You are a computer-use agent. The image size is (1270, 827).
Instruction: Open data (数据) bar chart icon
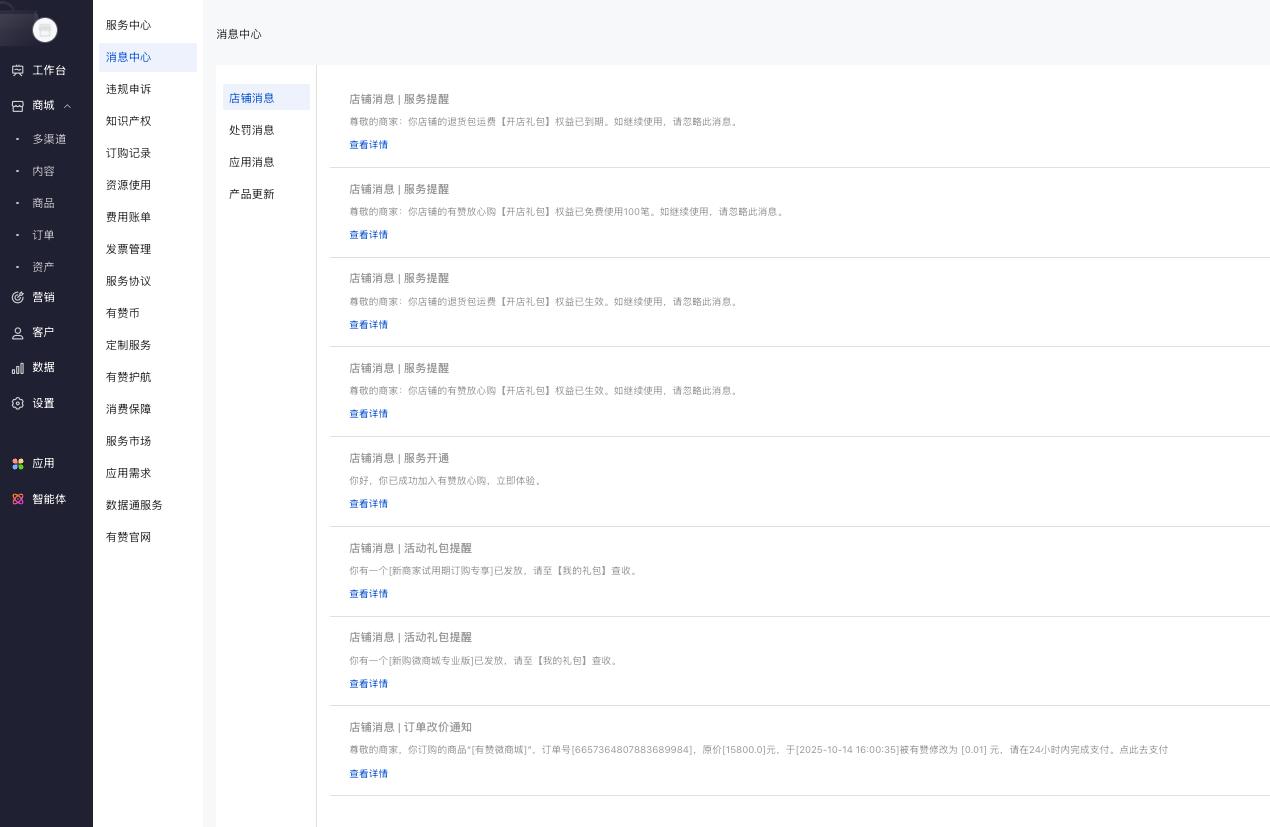[17, 368]
